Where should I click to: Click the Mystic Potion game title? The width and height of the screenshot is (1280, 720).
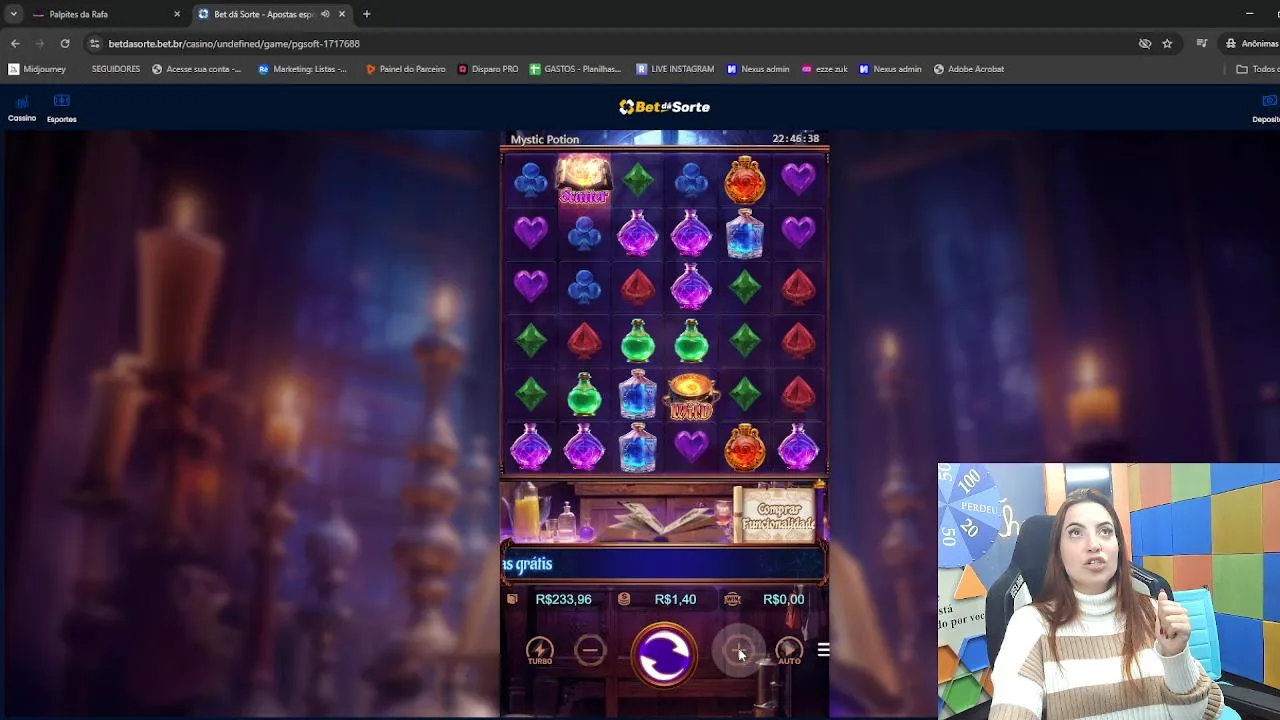click(545, 139)
